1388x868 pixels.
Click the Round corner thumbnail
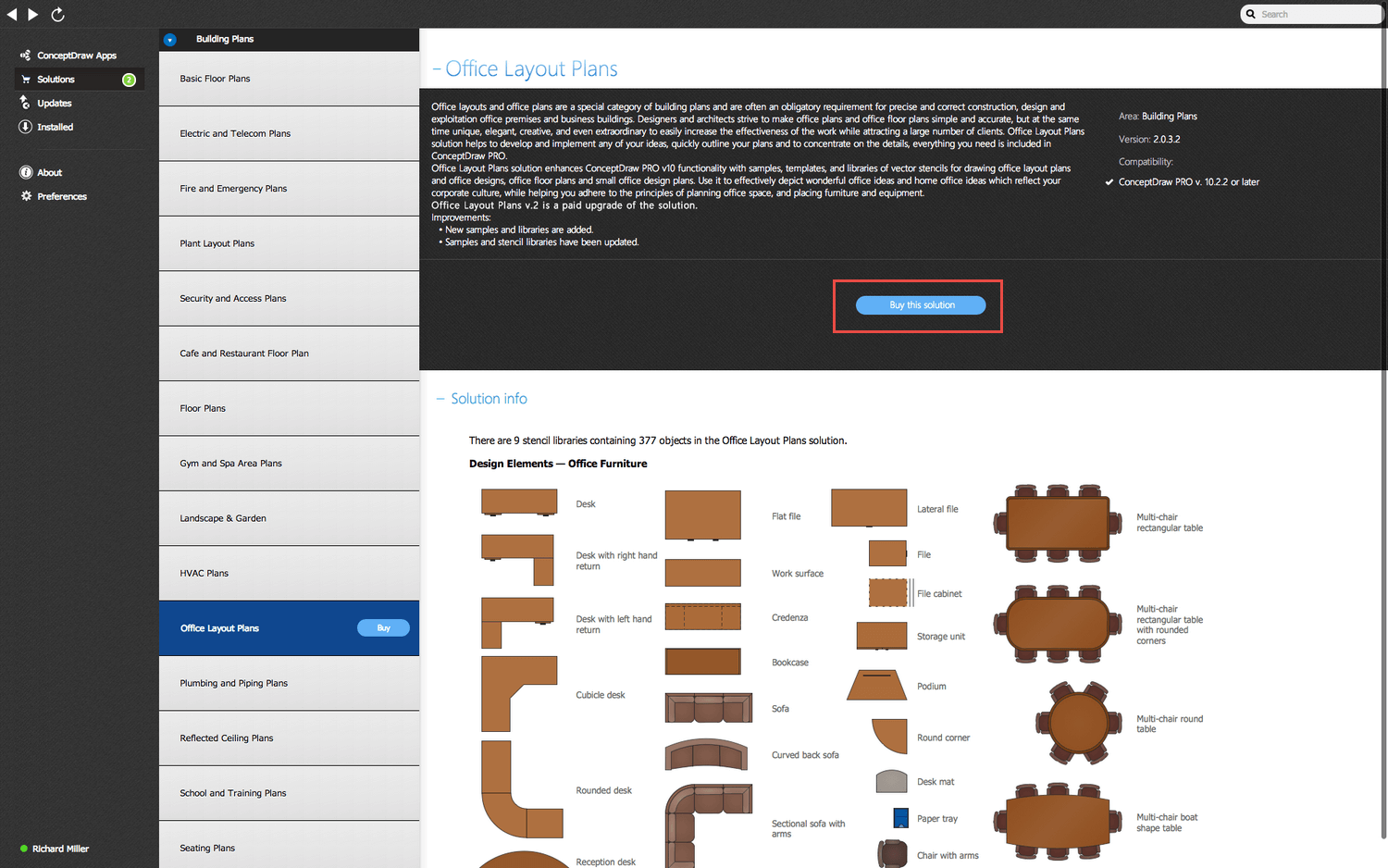889,737
